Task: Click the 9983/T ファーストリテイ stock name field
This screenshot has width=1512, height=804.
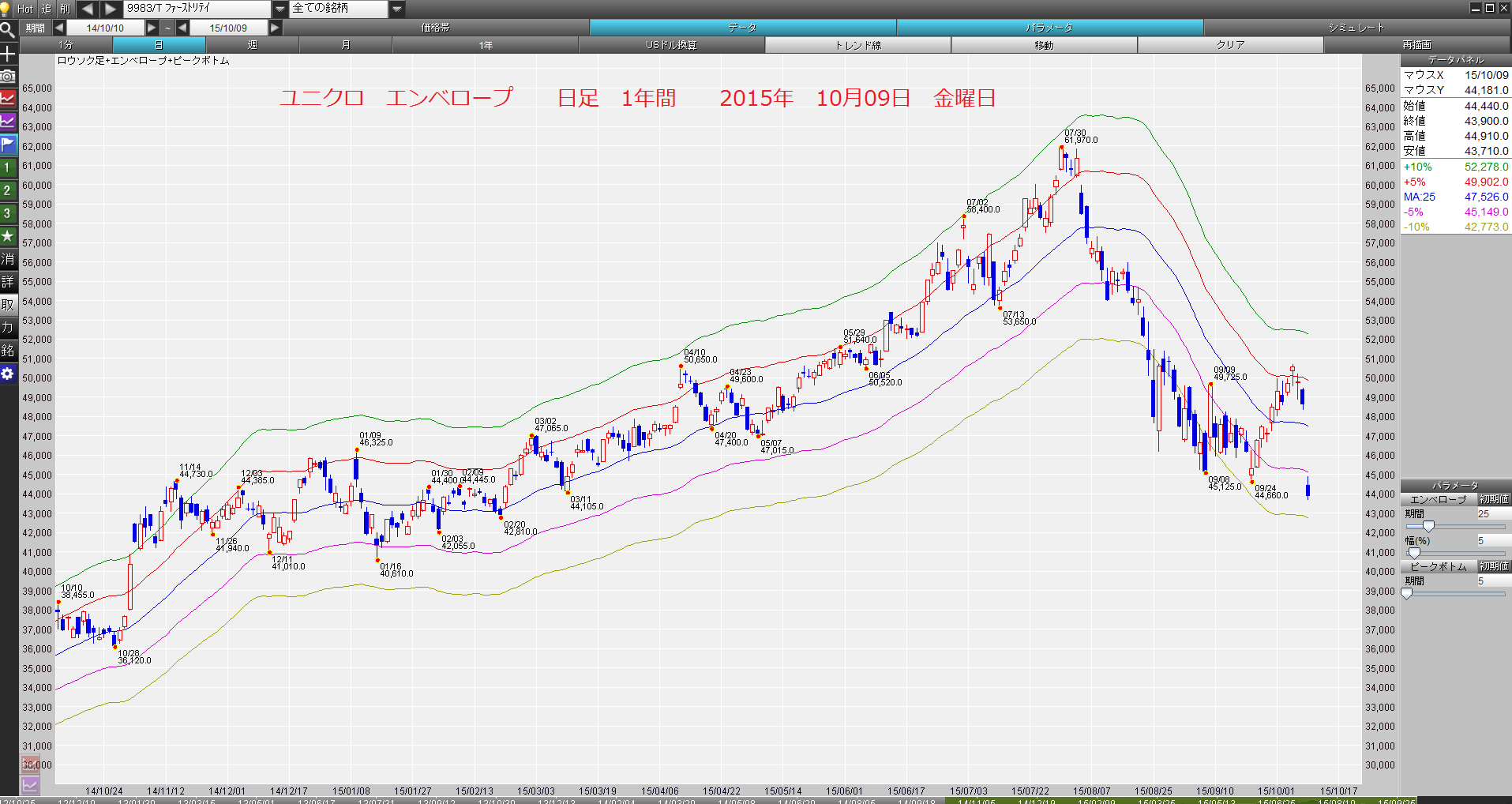Action: (197, 9)
